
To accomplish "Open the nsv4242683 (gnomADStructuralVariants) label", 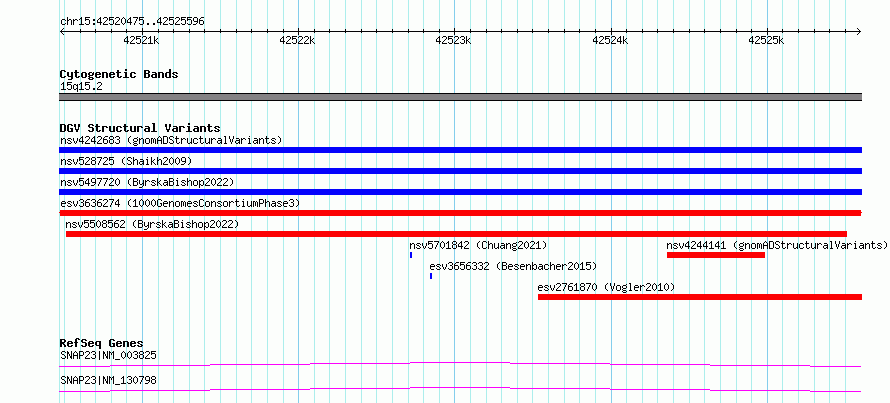I will tap(171, 140).
